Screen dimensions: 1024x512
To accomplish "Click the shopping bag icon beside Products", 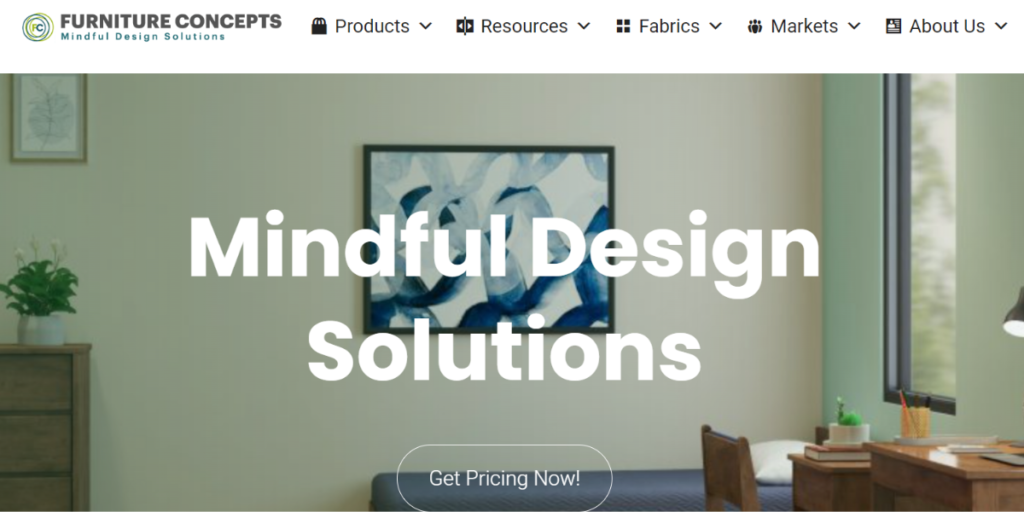I will click(x=319, y=26).
